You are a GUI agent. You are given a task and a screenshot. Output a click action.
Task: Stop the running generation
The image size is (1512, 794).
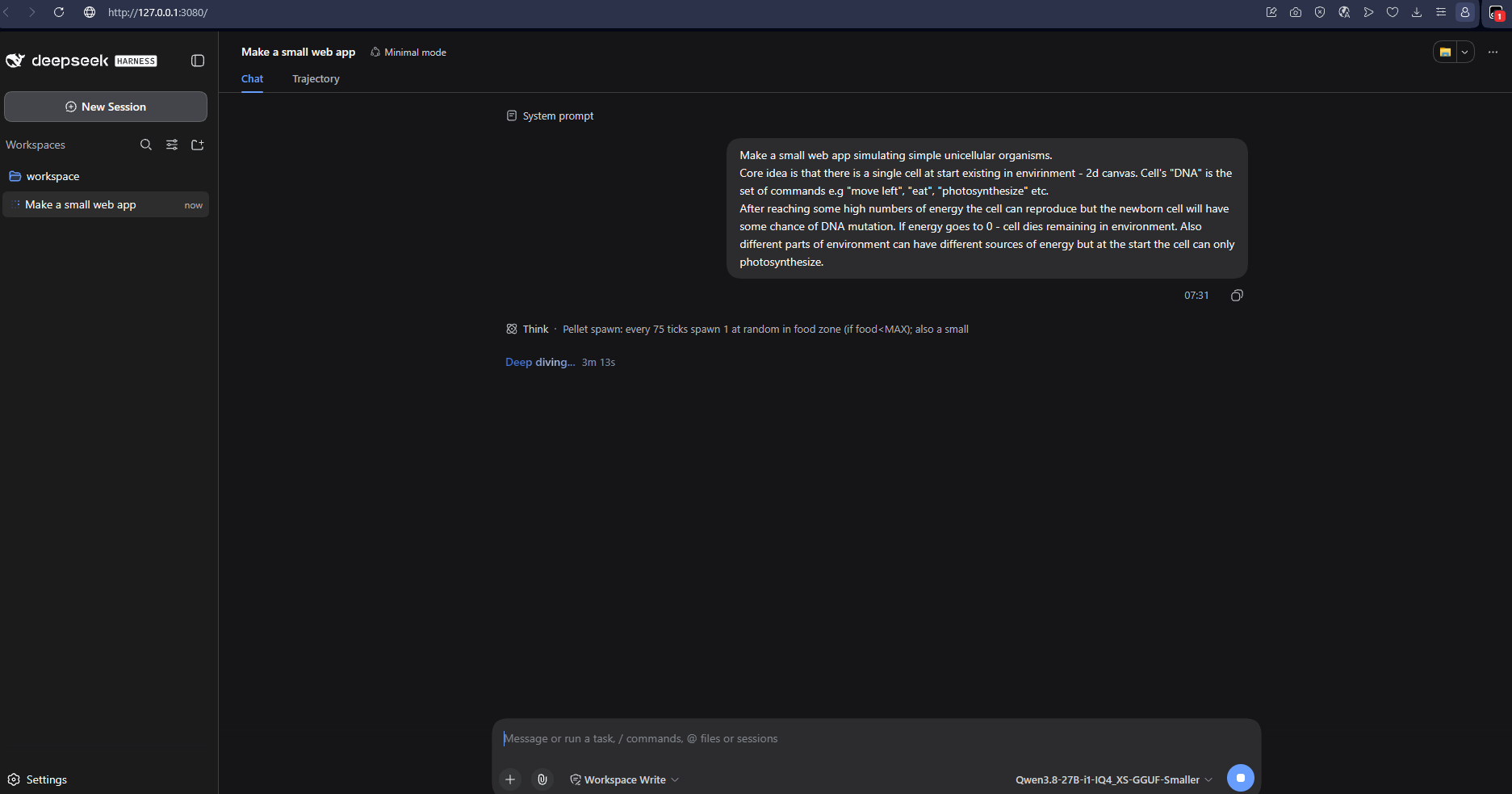click(x=1241, y=778)
